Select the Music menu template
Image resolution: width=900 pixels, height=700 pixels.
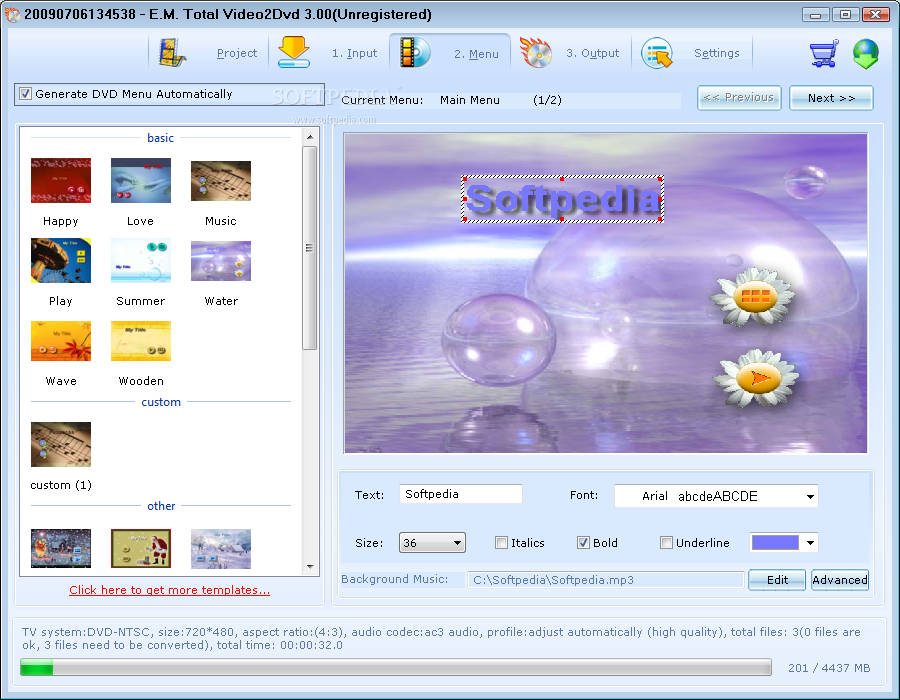point(221,180)
